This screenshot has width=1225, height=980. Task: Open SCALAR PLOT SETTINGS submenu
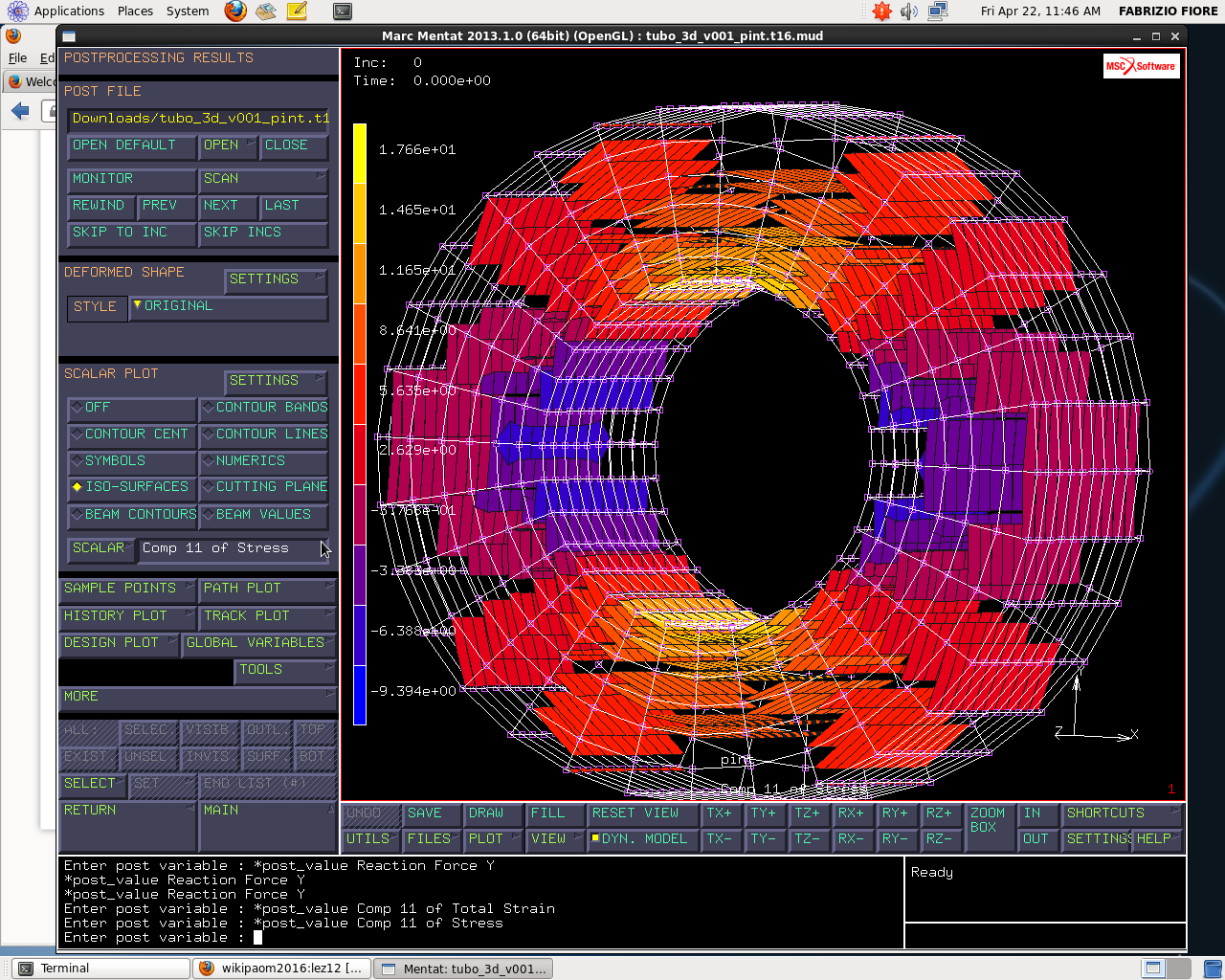(x=277, y=381)
